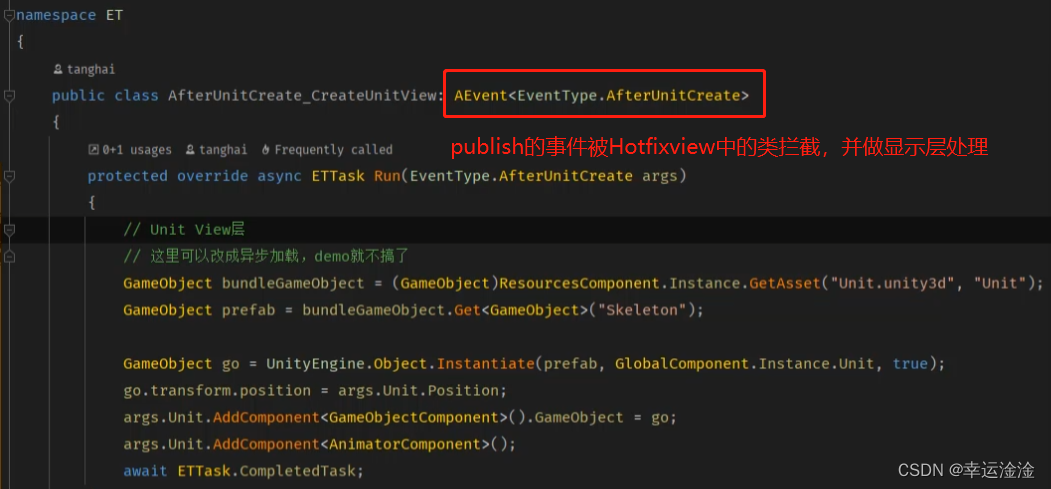
Task: Click the UnityEngine identifier
Action: pos(316,364)
